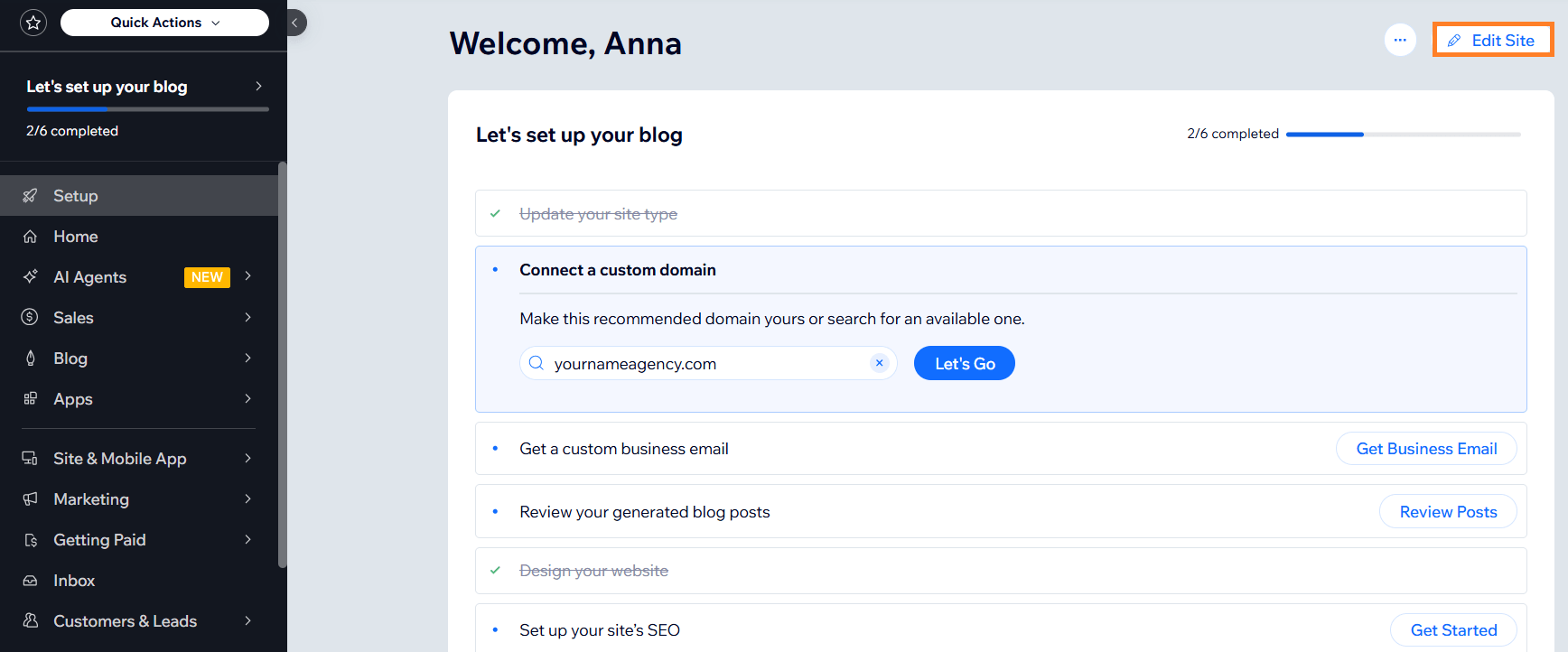
Task: Click the Edit Site button
Action: (x=1493, y=41)
